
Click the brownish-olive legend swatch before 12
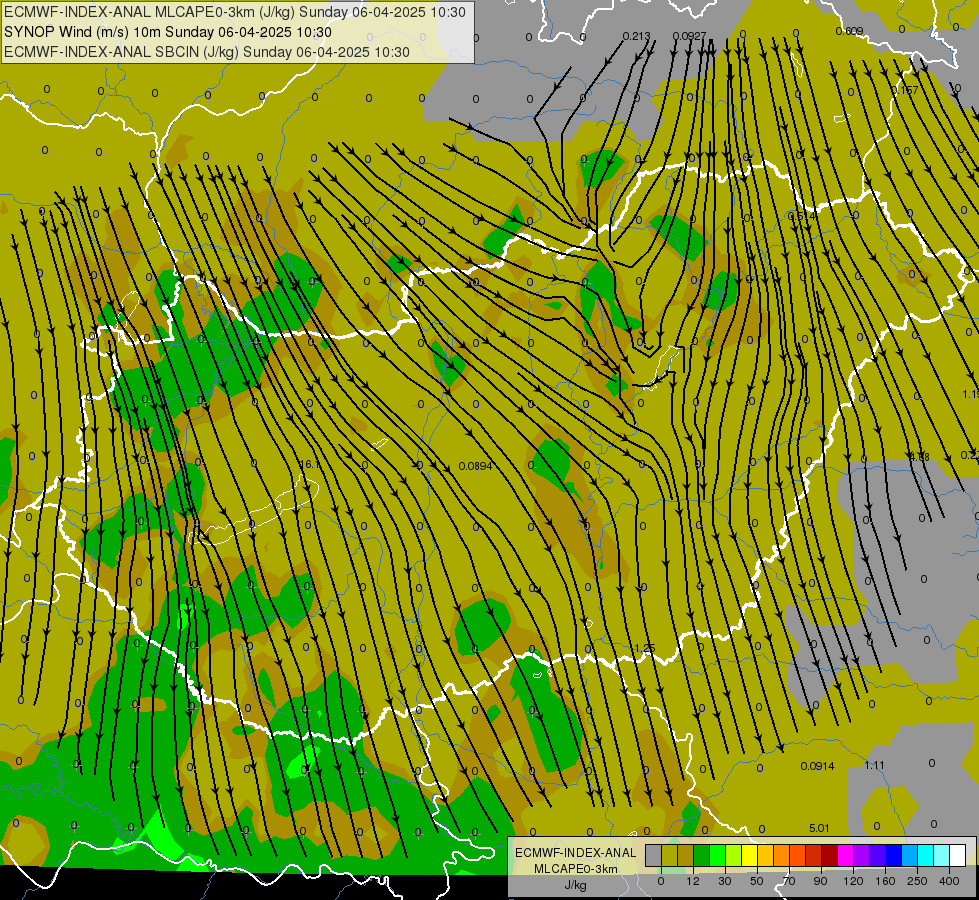click(x=686, y=855)
